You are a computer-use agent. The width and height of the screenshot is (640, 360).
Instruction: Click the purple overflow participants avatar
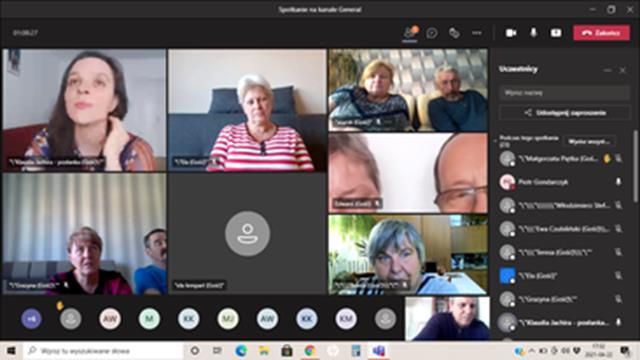click(31, 319)
